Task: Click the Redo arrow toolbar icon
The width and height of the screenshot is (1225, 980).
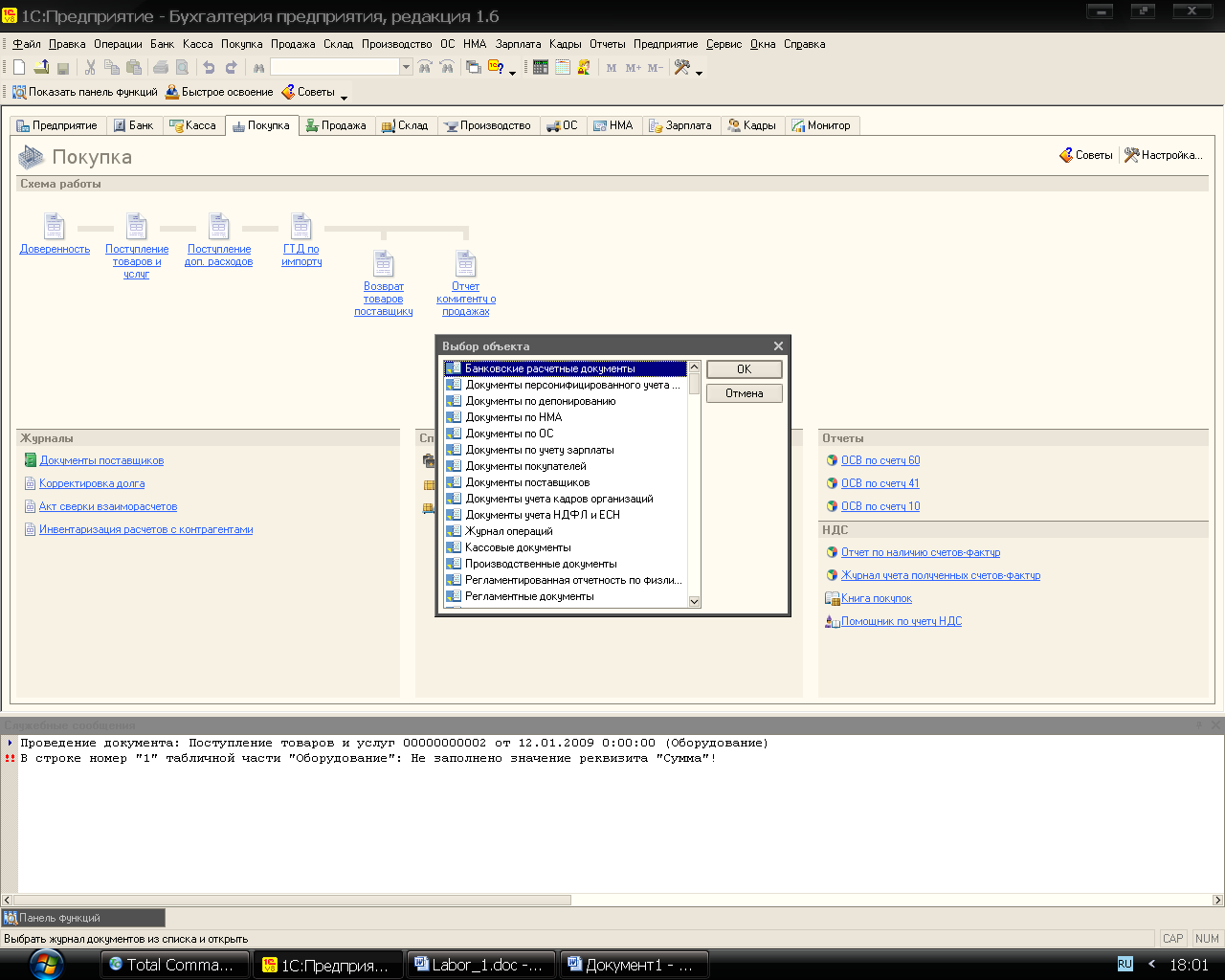Action: pyautogui.click(x=231, y=67)
